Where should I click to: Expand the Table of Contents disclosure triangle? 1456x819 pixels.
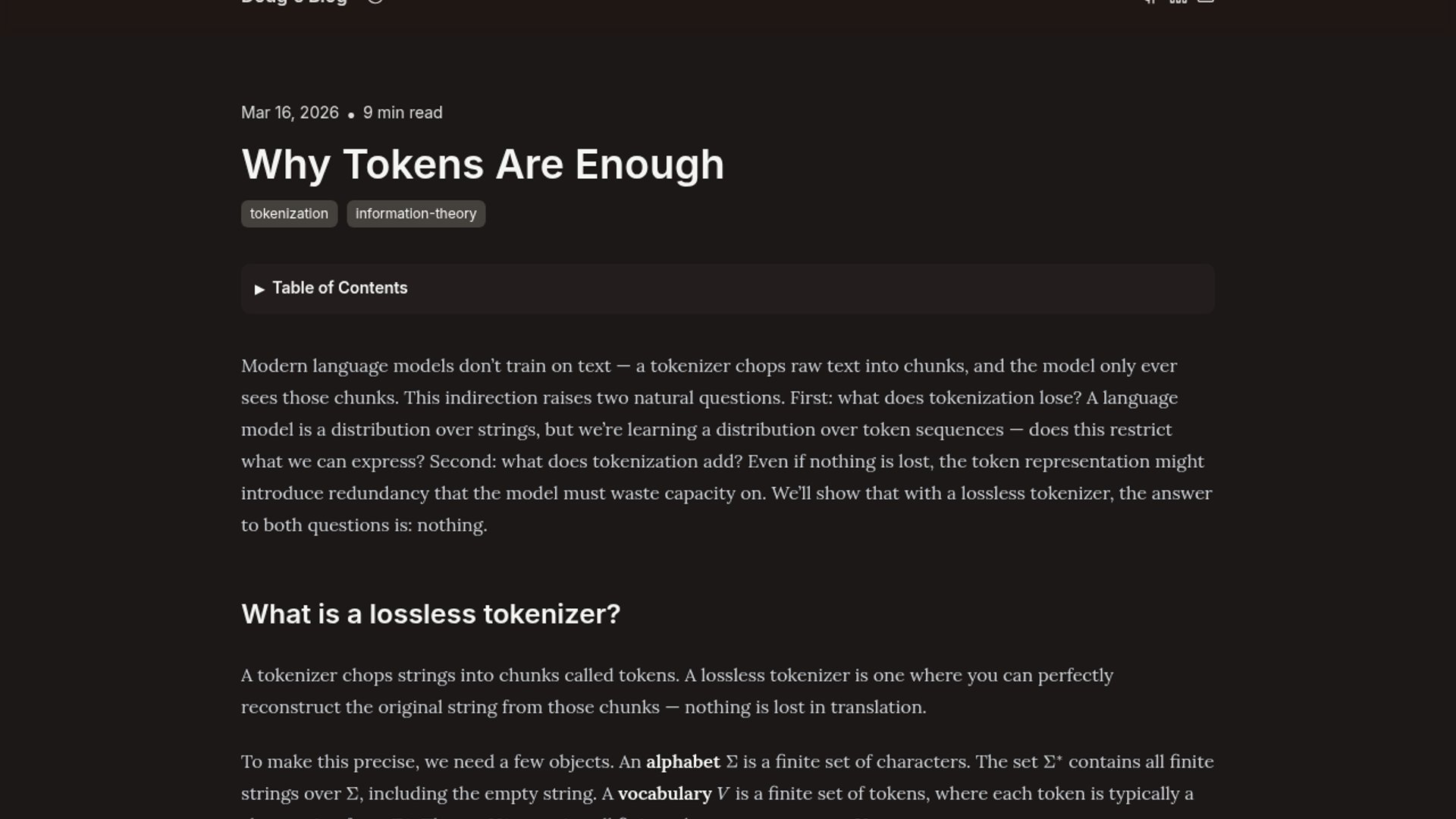coord(259,289)
